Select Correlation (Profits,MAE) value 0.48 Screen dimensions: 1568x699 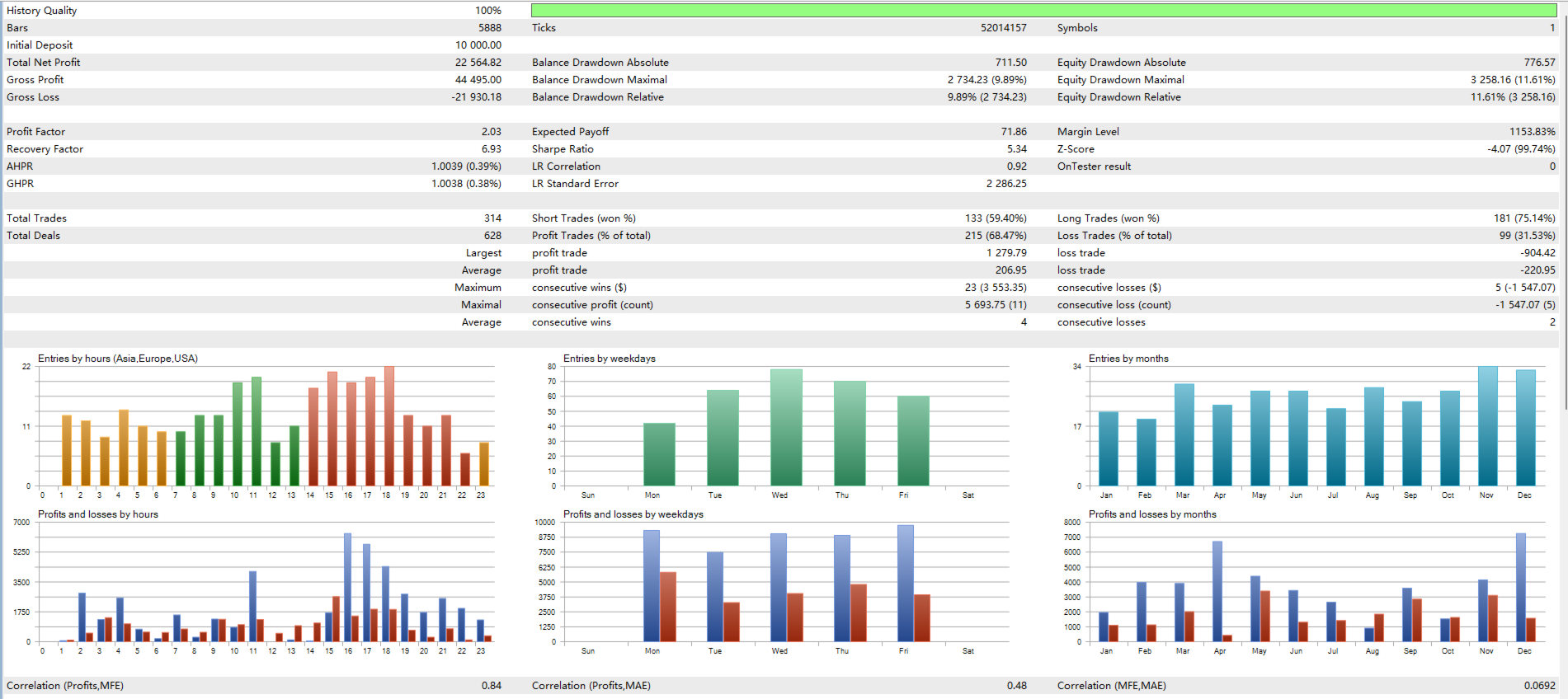pos(1016,686)
